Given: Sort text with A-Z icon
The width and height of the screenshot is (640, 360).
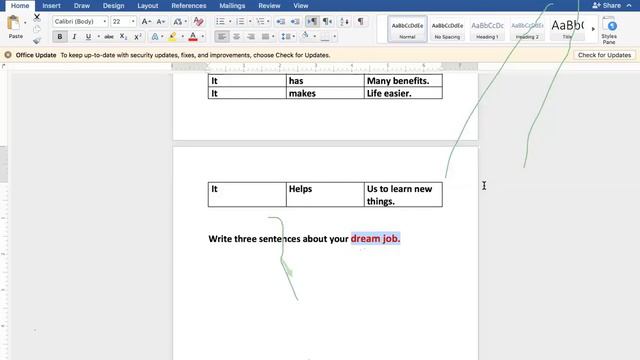Looking at the screenshot, I should coord(344,22).
